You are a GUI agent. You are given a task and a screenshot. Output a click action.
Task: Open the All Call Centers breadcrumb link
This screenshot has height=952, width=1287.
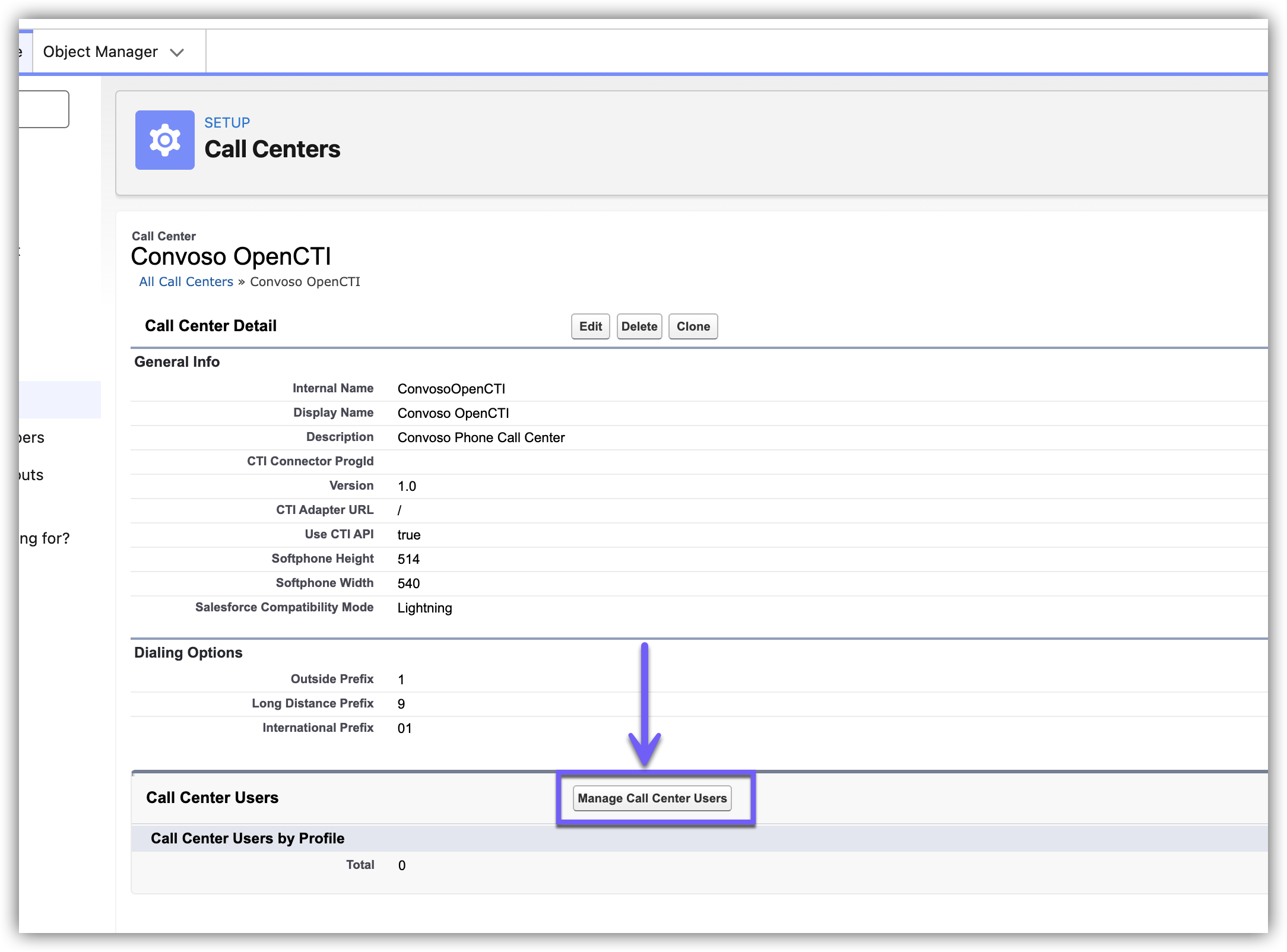point(186,282)
